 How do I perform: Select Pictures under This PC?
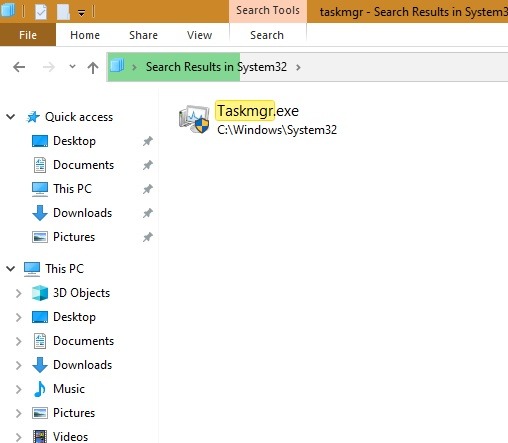pos(74,413)
